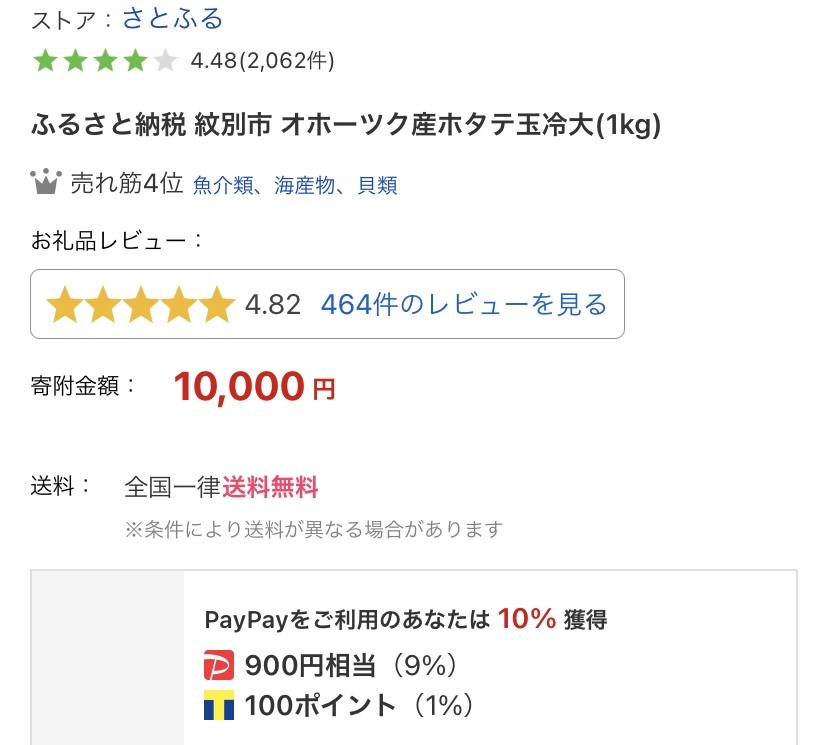Click the 10,000円 donation amount
The image size is (828, 745).
(x=254, y=386)
